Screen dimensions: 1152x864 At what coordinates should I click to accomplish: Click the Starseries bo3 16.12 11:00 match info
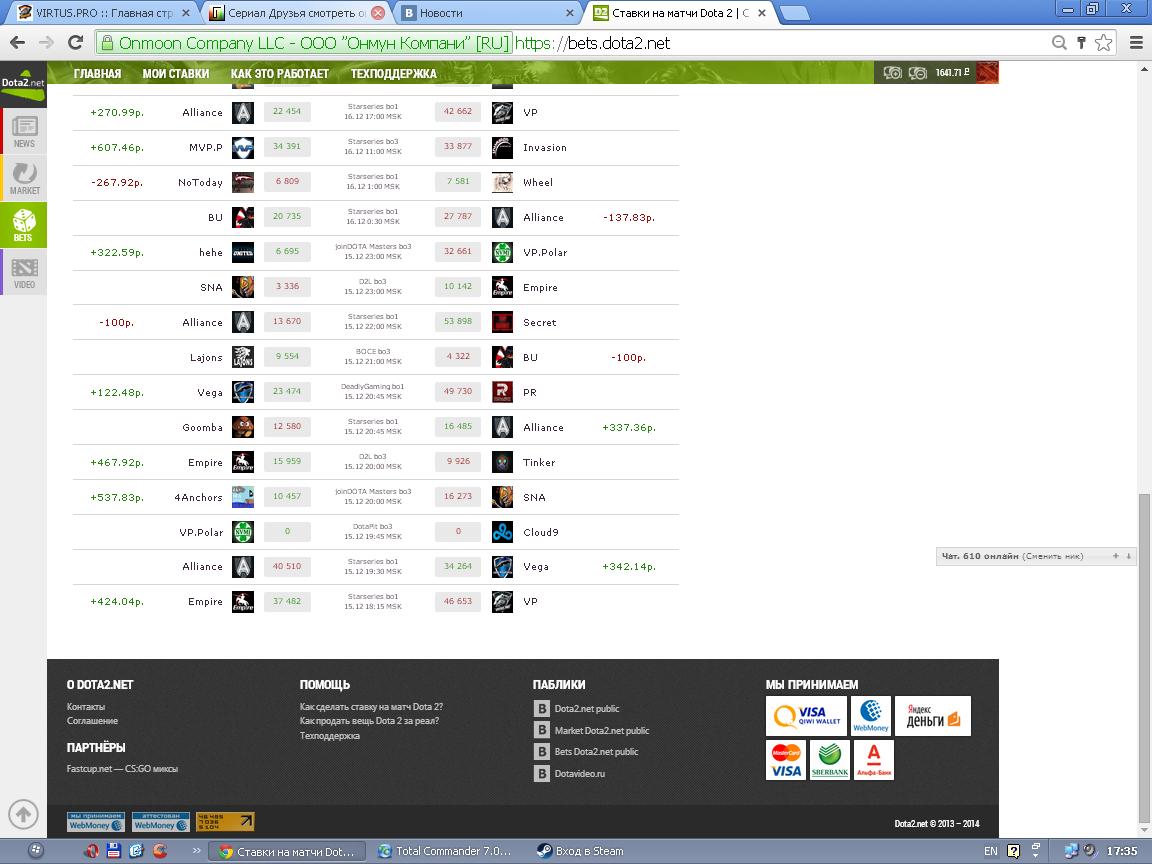pyautogui.click(x=373, y=146)
